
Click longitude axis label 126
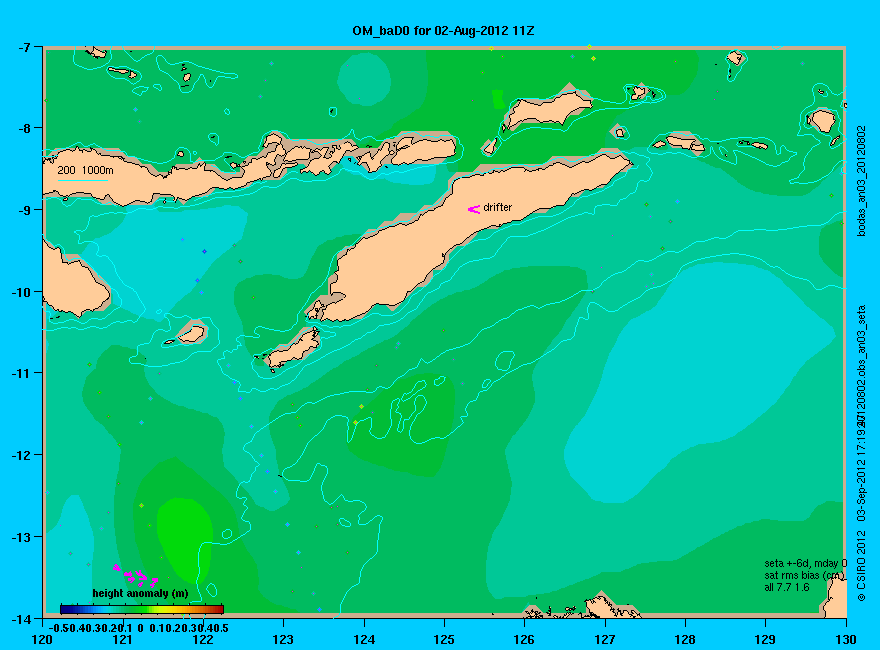524,639
